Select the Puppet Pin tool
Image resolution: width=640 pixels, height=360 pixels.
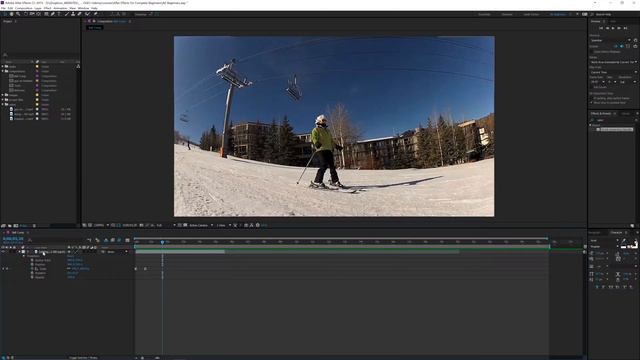[96, 14]
